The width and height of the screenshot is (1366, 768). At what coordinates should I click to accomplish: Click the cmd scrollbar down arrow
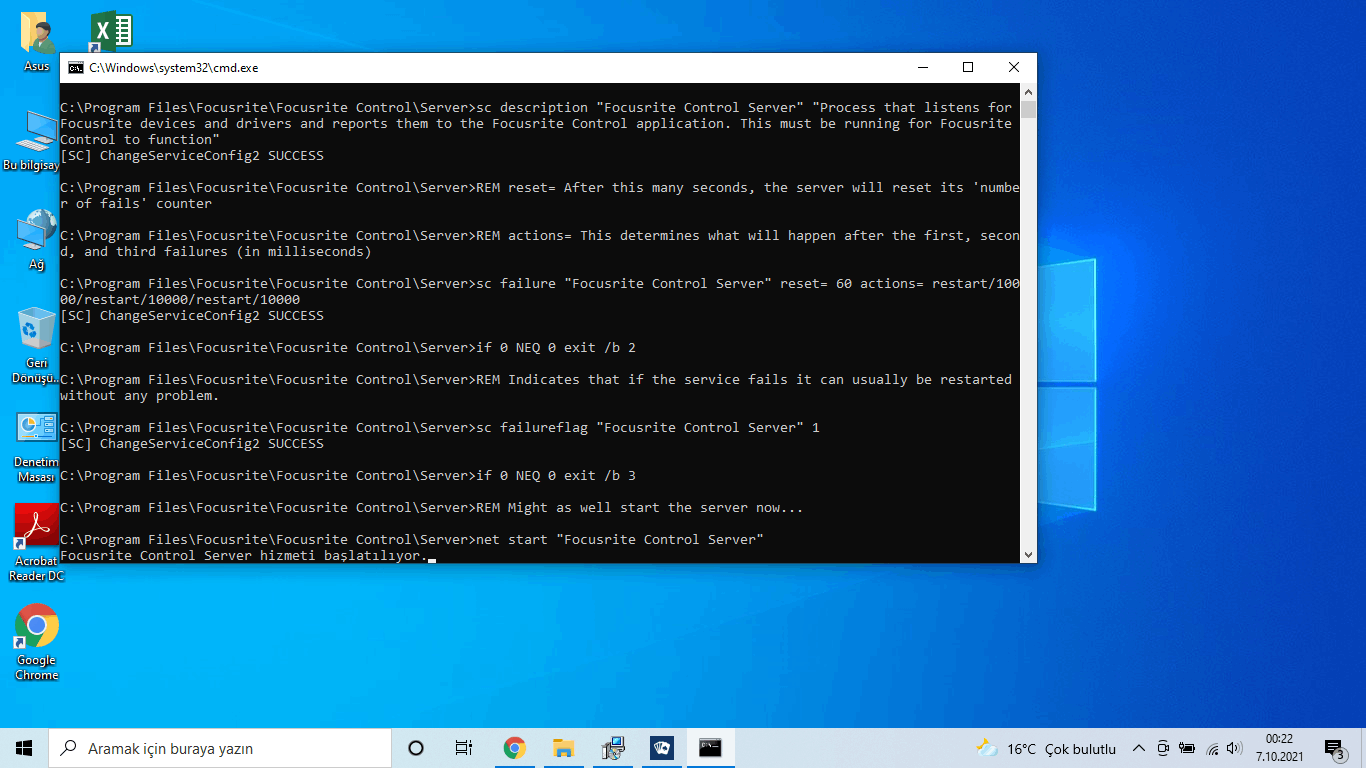[x=1028, y=554]
